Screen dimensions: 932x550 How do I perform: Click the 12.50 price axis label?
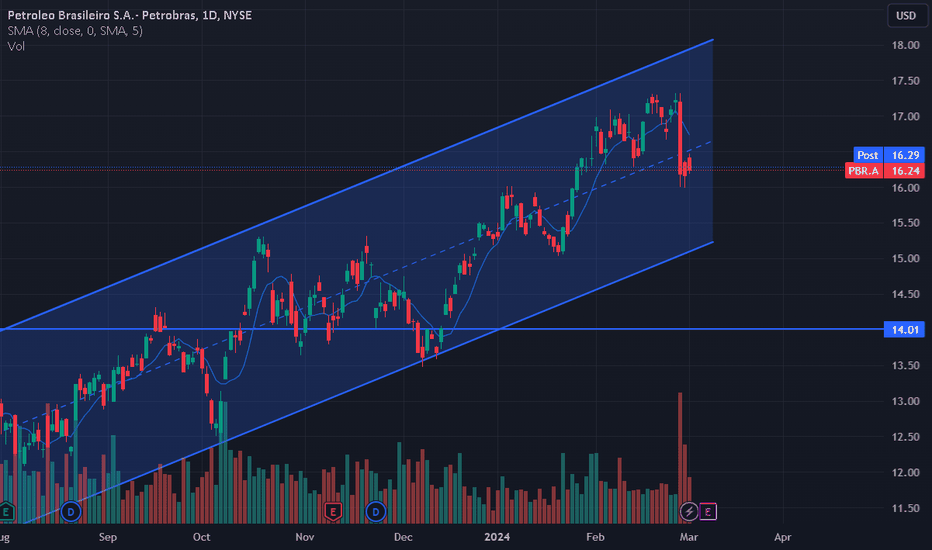point(905,437)
